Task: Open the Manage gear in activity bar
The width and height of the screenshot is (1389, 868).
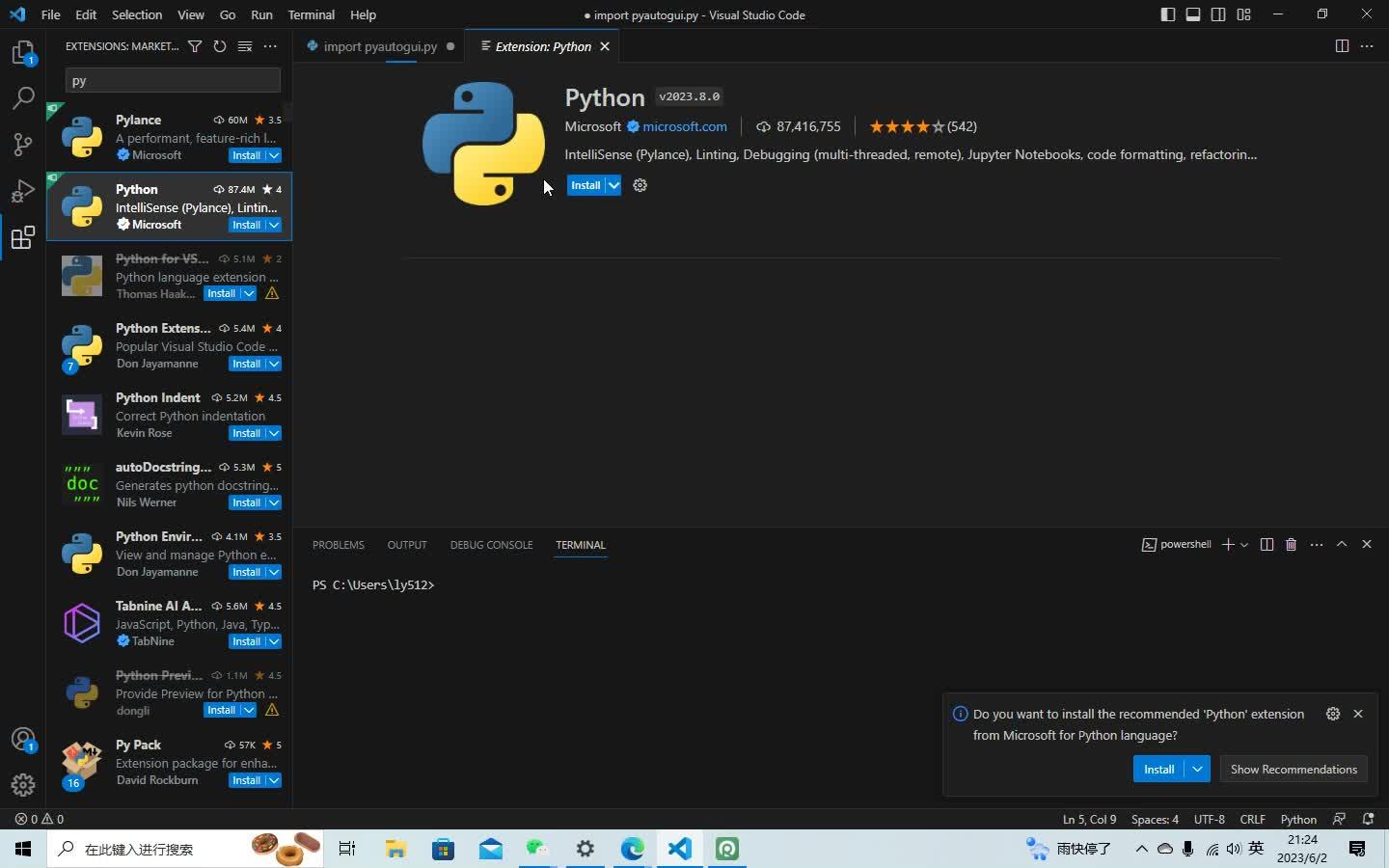Action: point(23,785)
